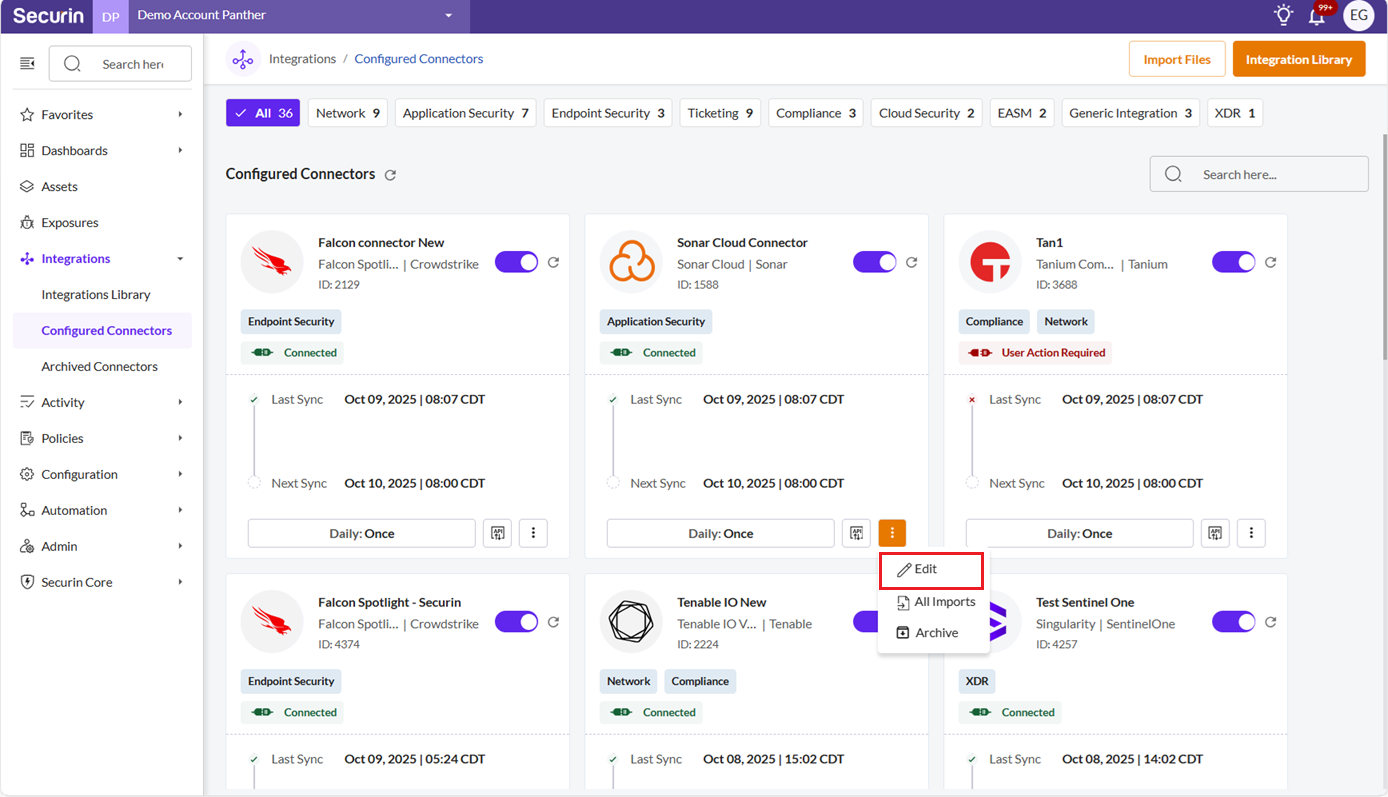The image size is (1388, 797).
Task: Open API icon on Tan1 card
Action: 1215,533
